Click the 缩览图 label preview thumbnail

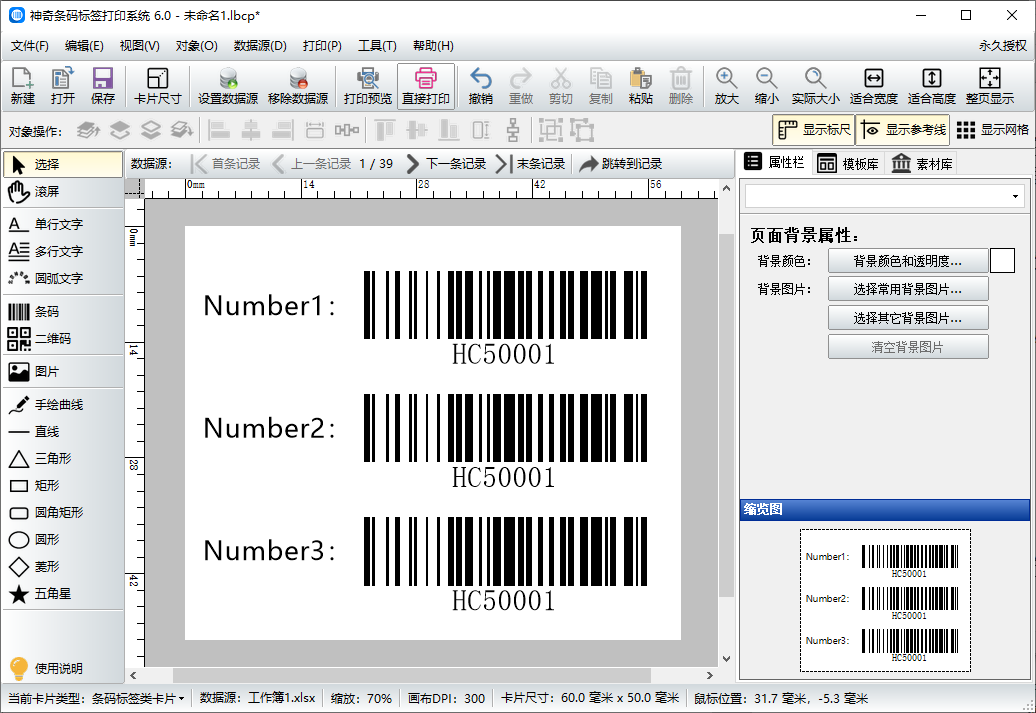click(885, 600)
